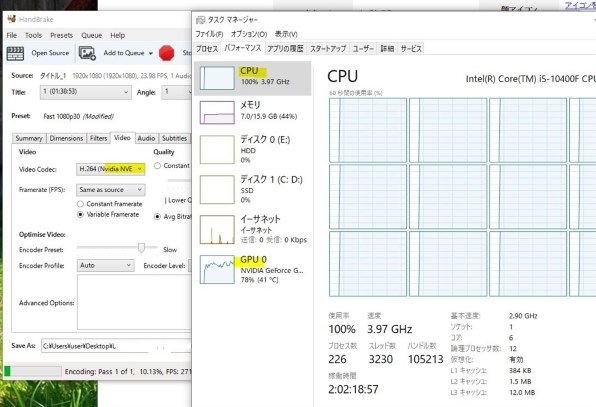Viewport: 596px width, 407px height.
Task: Switch to HandBrake Summary tab
Action: pos(29,138)
